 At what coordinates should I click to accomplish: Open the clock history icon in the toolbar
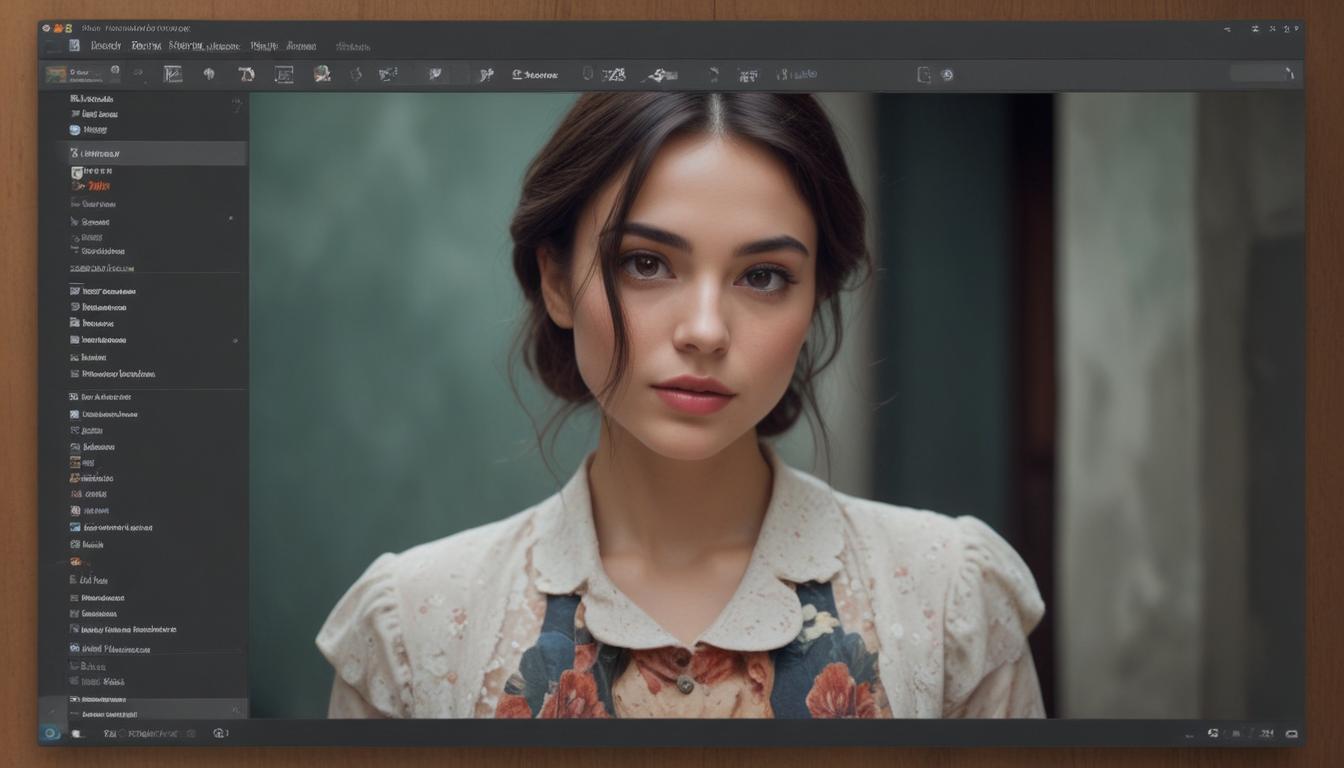(x=946, y=75)
